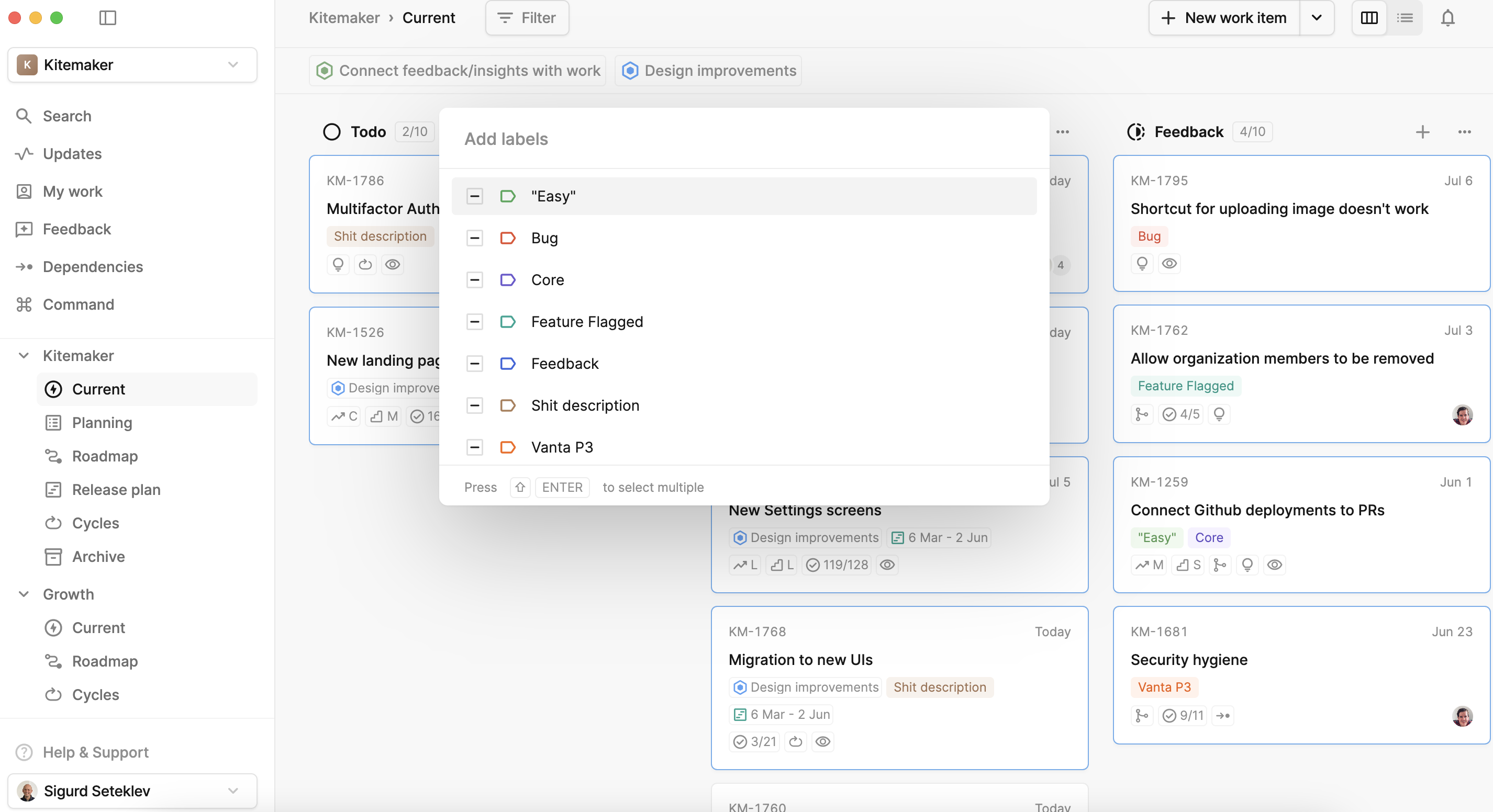Open Dependencies in the sidebar
Image resolution: width=1493 pixels, height=812 pixels.
tap(93, 266)
